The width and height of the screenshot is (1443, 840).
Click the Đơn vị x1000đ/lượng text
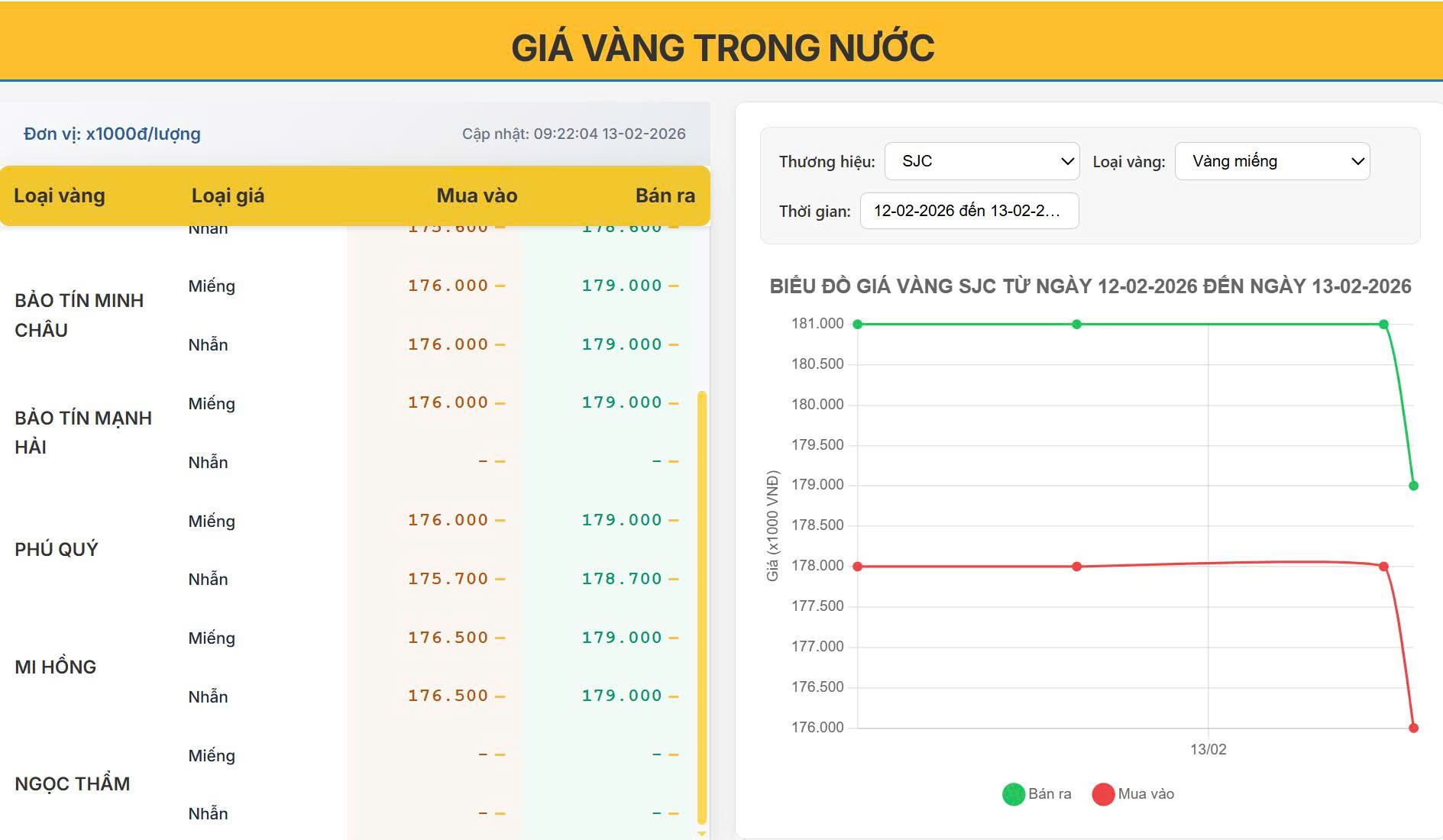pyautogui.click(x=112, y=134)
